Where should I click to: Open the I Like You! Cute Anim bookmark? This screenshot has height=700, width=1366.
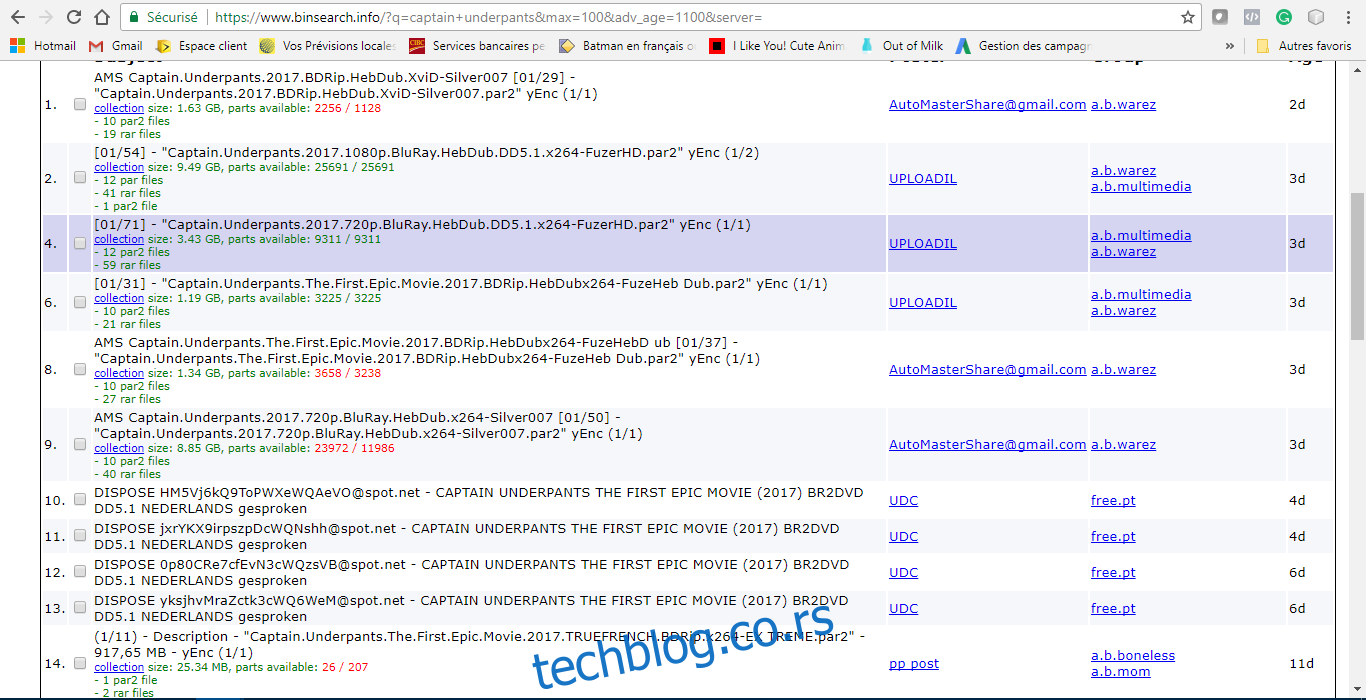click(x=777, y=46)
